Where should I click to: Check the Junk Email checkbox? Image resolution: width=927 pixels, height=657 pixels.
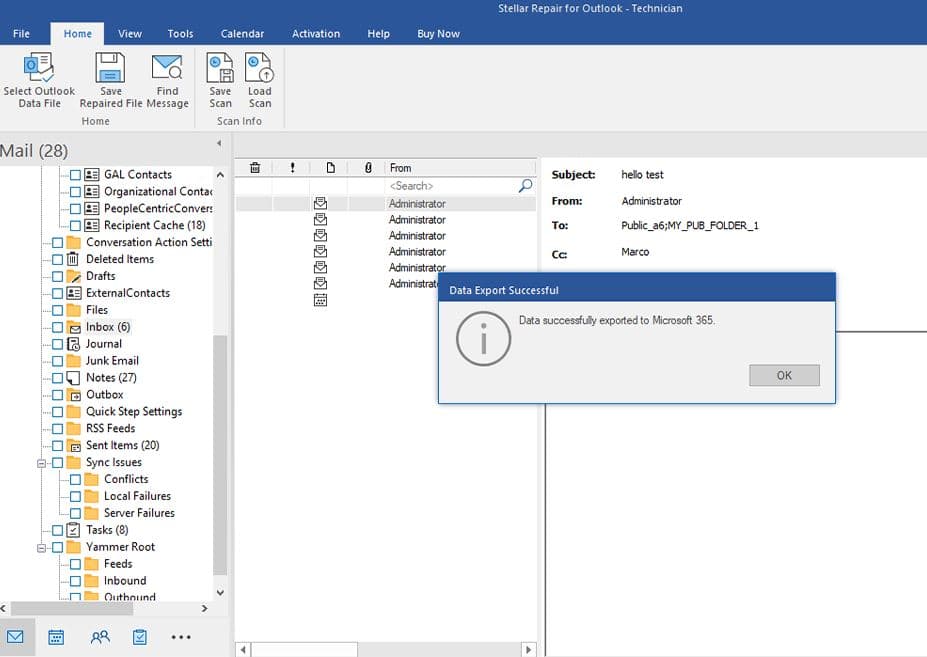[57, 361]
